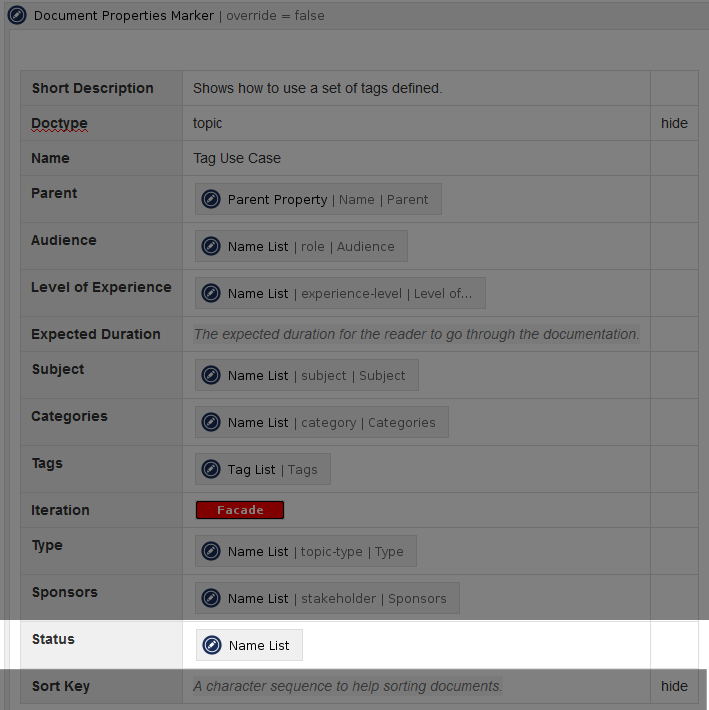Click the Expected Duration placeholder text

[x=416, y=334]
